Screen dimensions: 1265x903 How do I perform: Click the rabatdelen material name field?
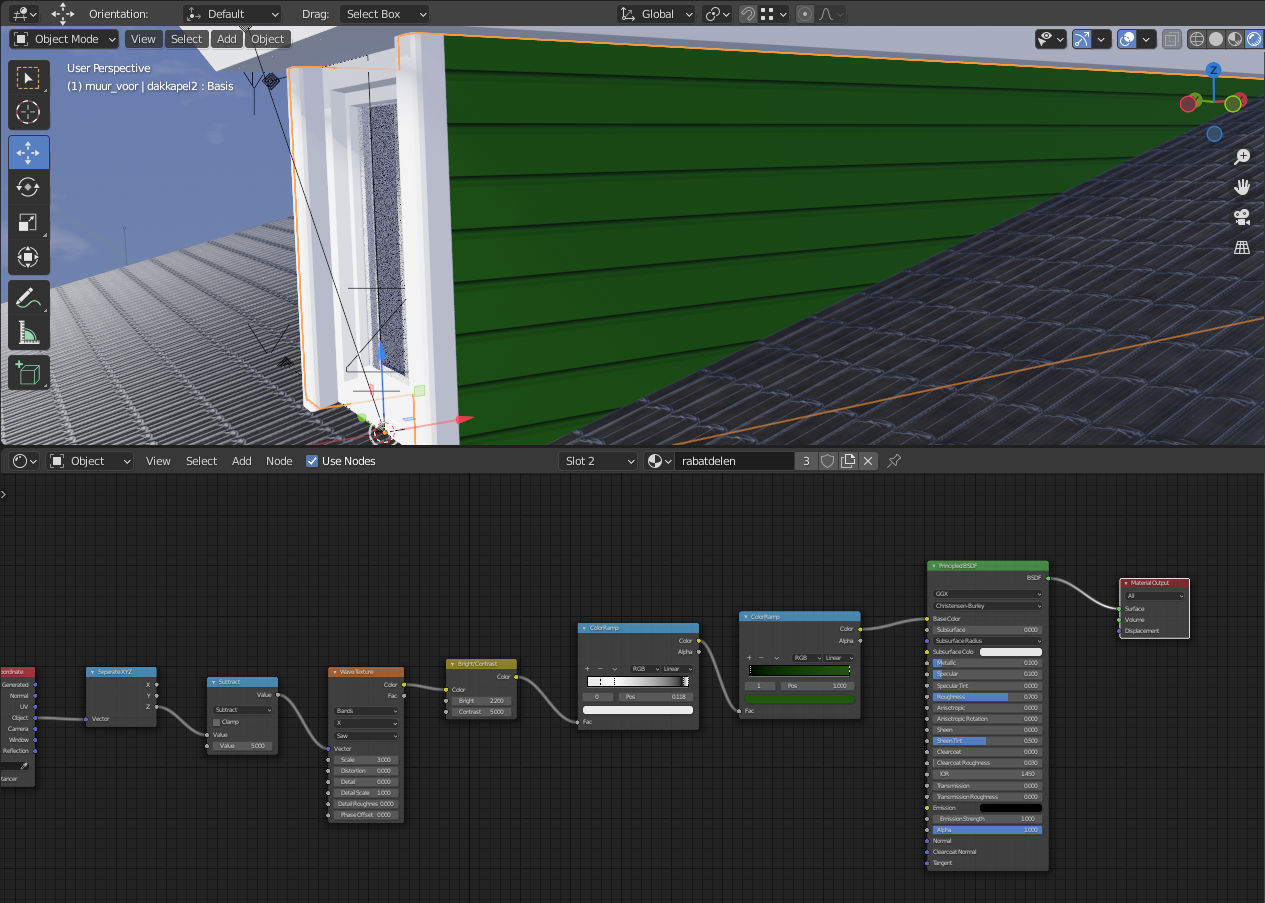pos(734,461)
